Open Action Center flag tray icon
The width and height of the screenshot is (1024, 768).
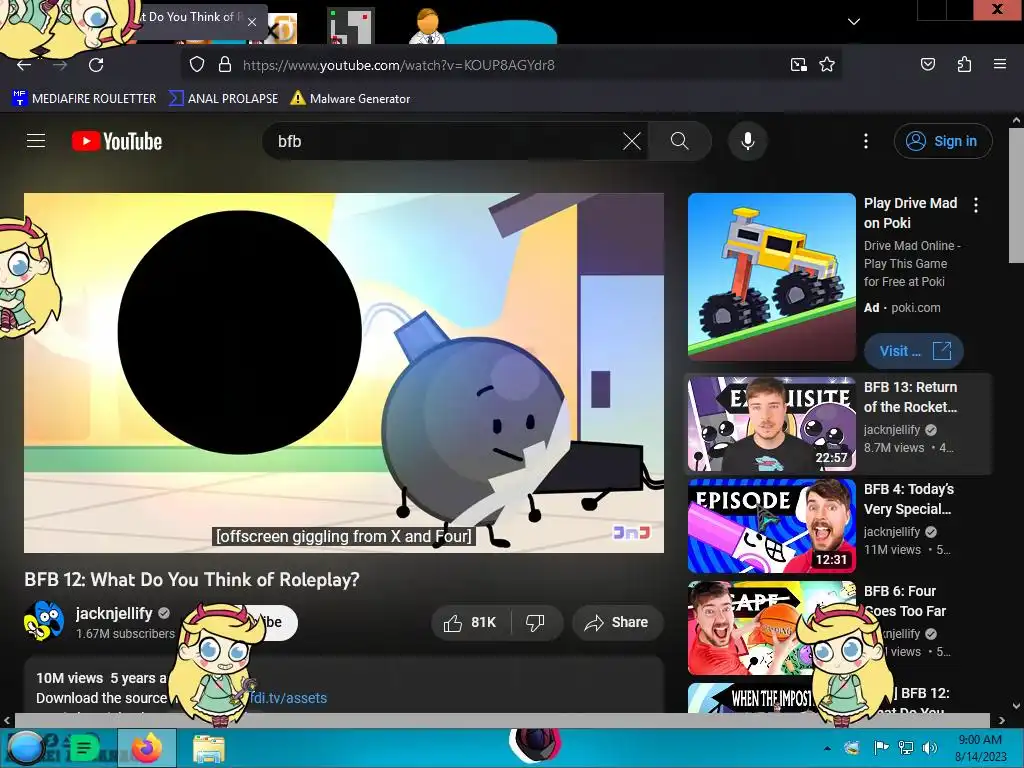coord(880,748)
